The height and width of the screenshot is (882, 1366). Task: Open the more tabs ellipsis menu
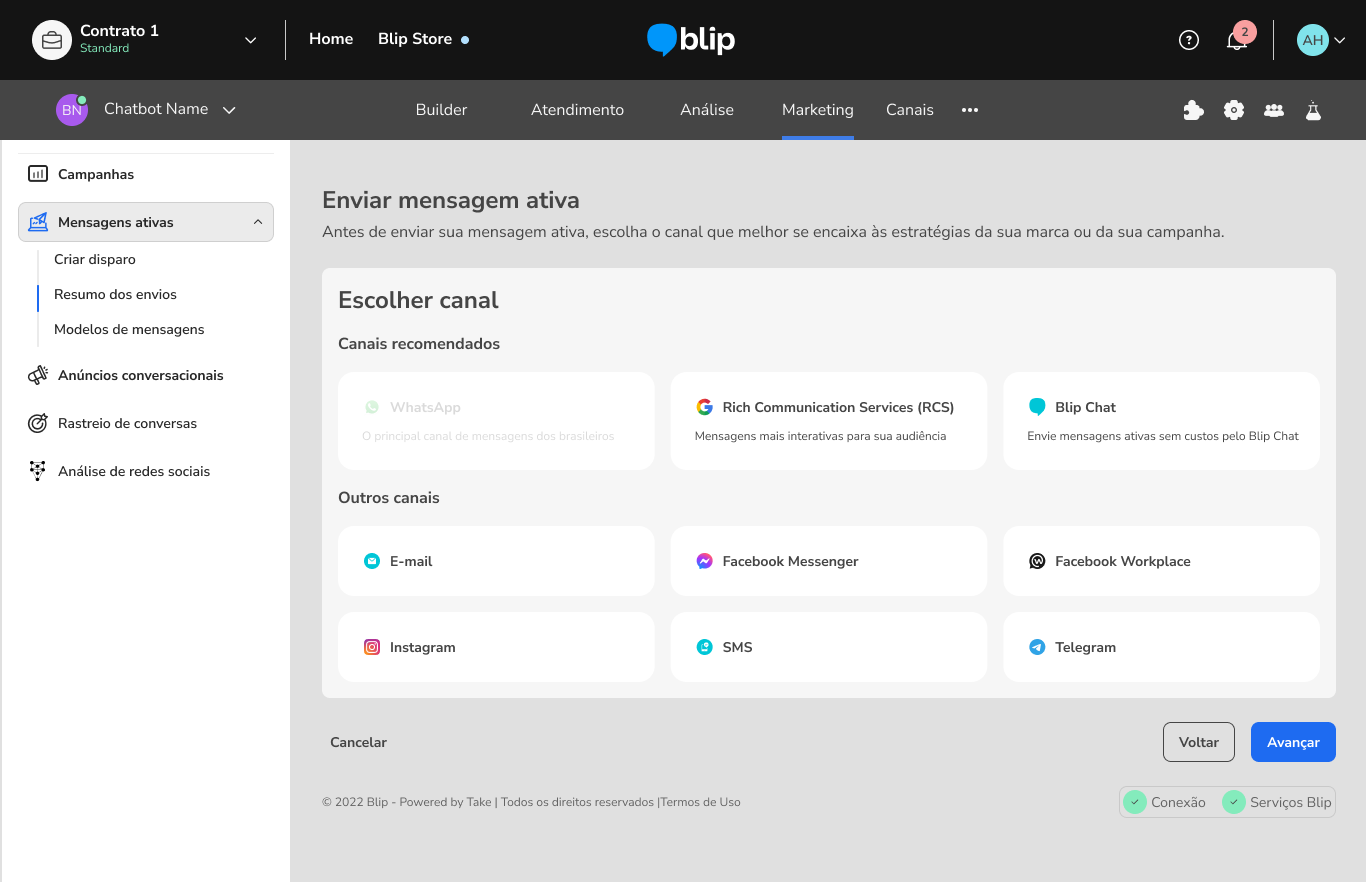[x=969, y=110]
